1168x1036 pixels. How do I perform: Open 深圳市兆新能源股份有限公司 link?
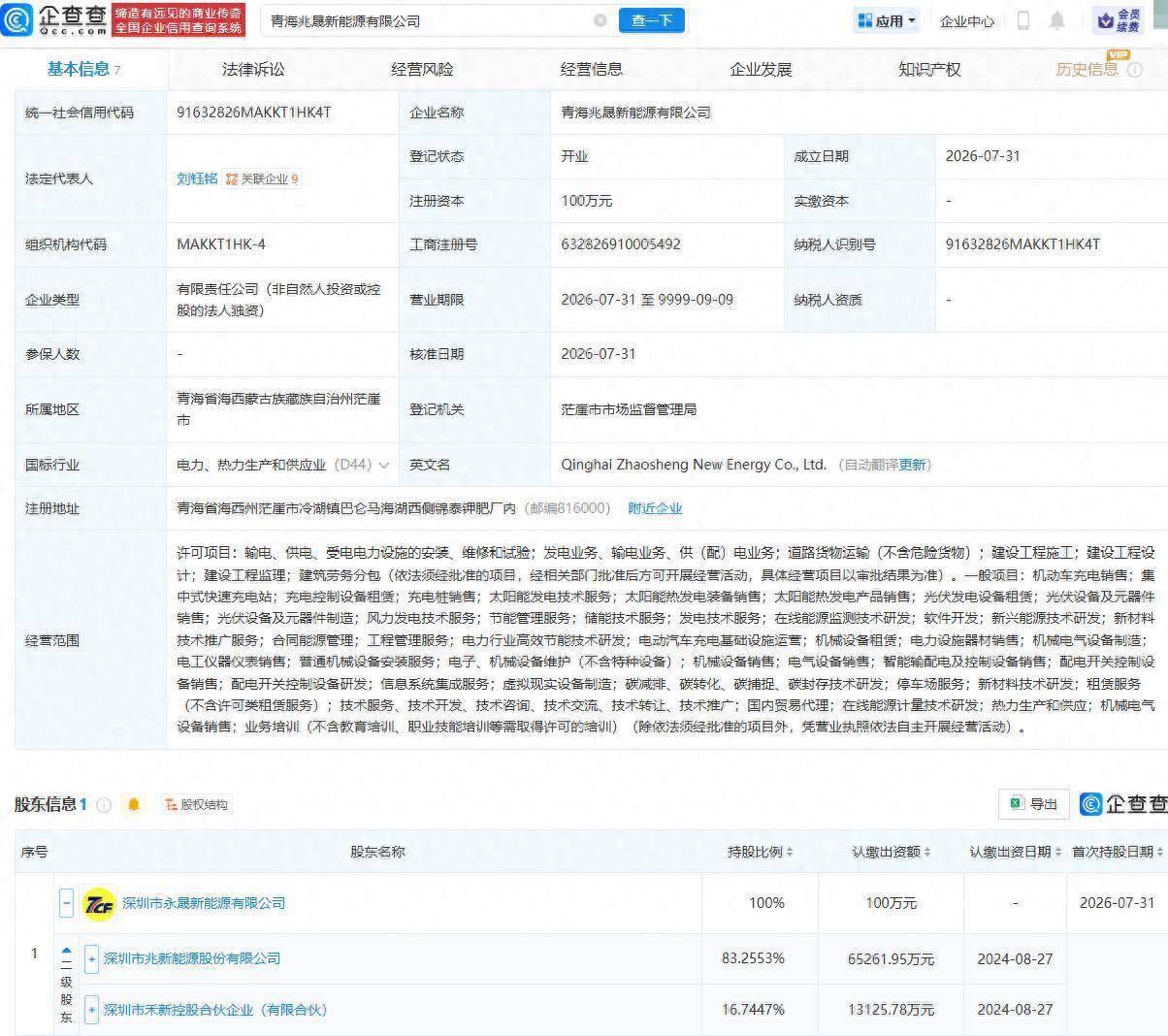pyautogui.click(x=192, y=958)
